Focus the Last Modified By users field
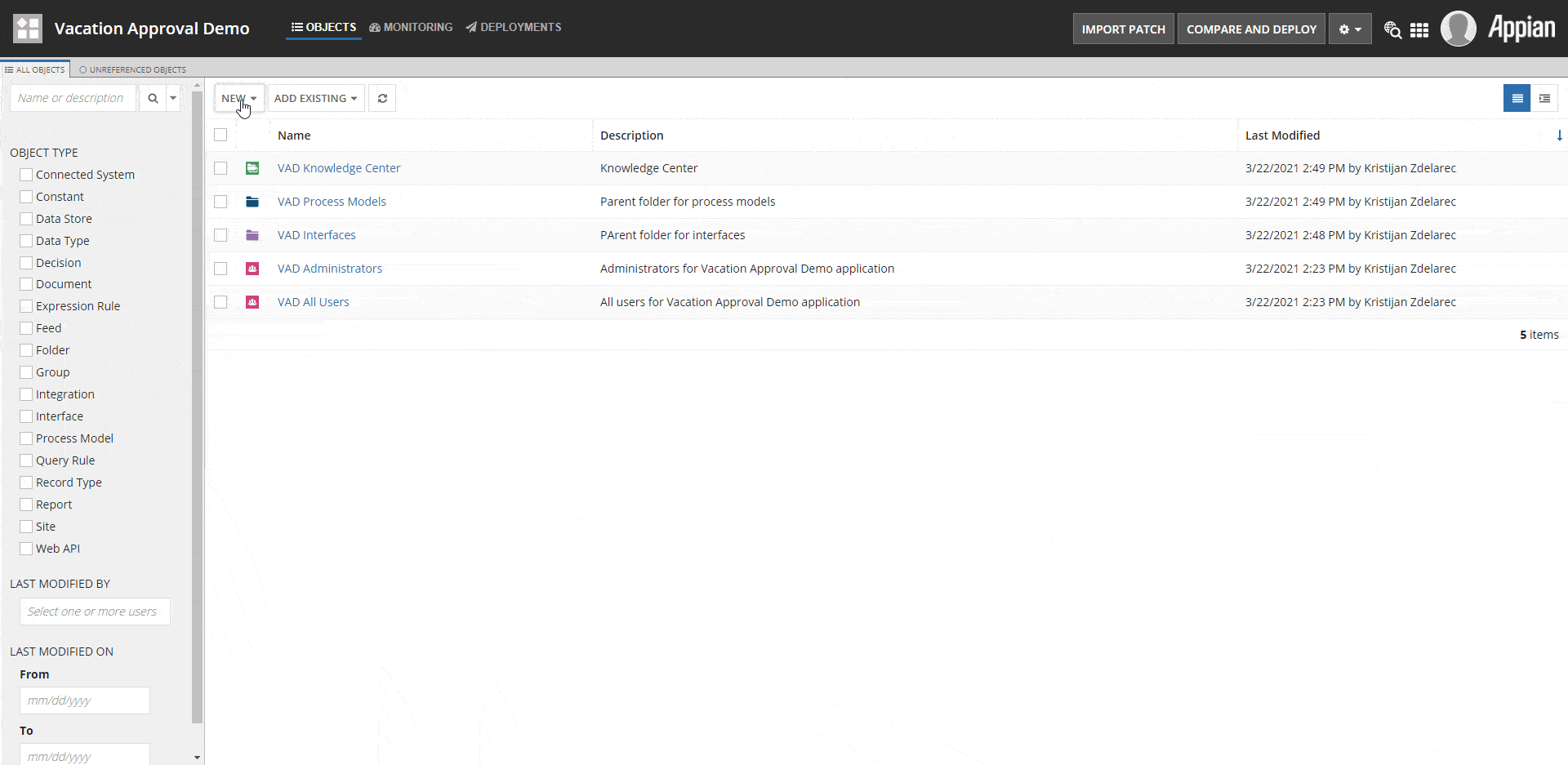Viewport: 1568px width, 765px height. tap(95, 612)
